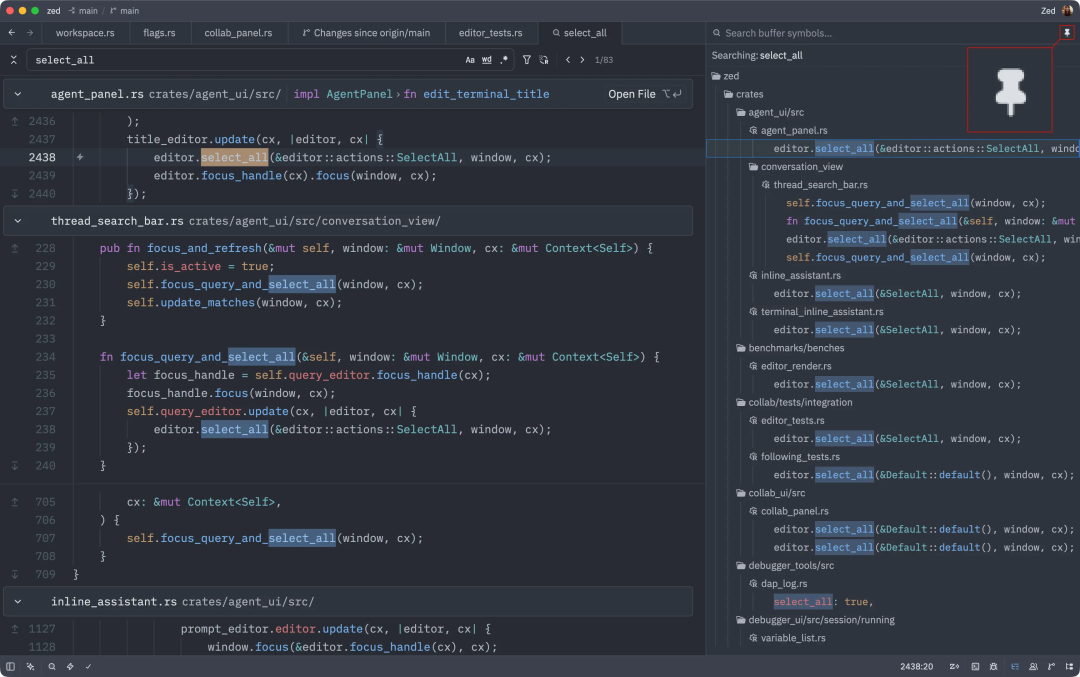The height and width of the screenshot is (677, 1080).
Task: Toggle the outline panel icon in status bar
Action: [x=1015, y=666]
